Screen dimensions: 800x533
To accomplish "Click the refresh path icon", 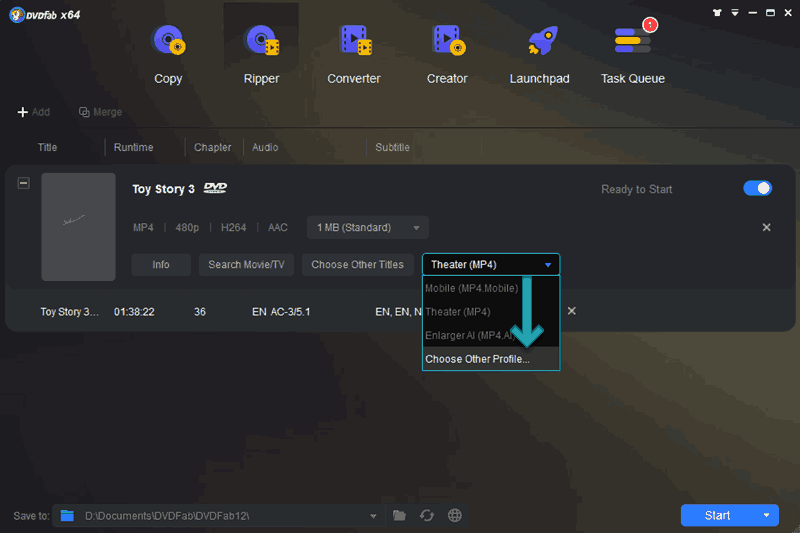I will pyautogui.click(x=427, y=516).
